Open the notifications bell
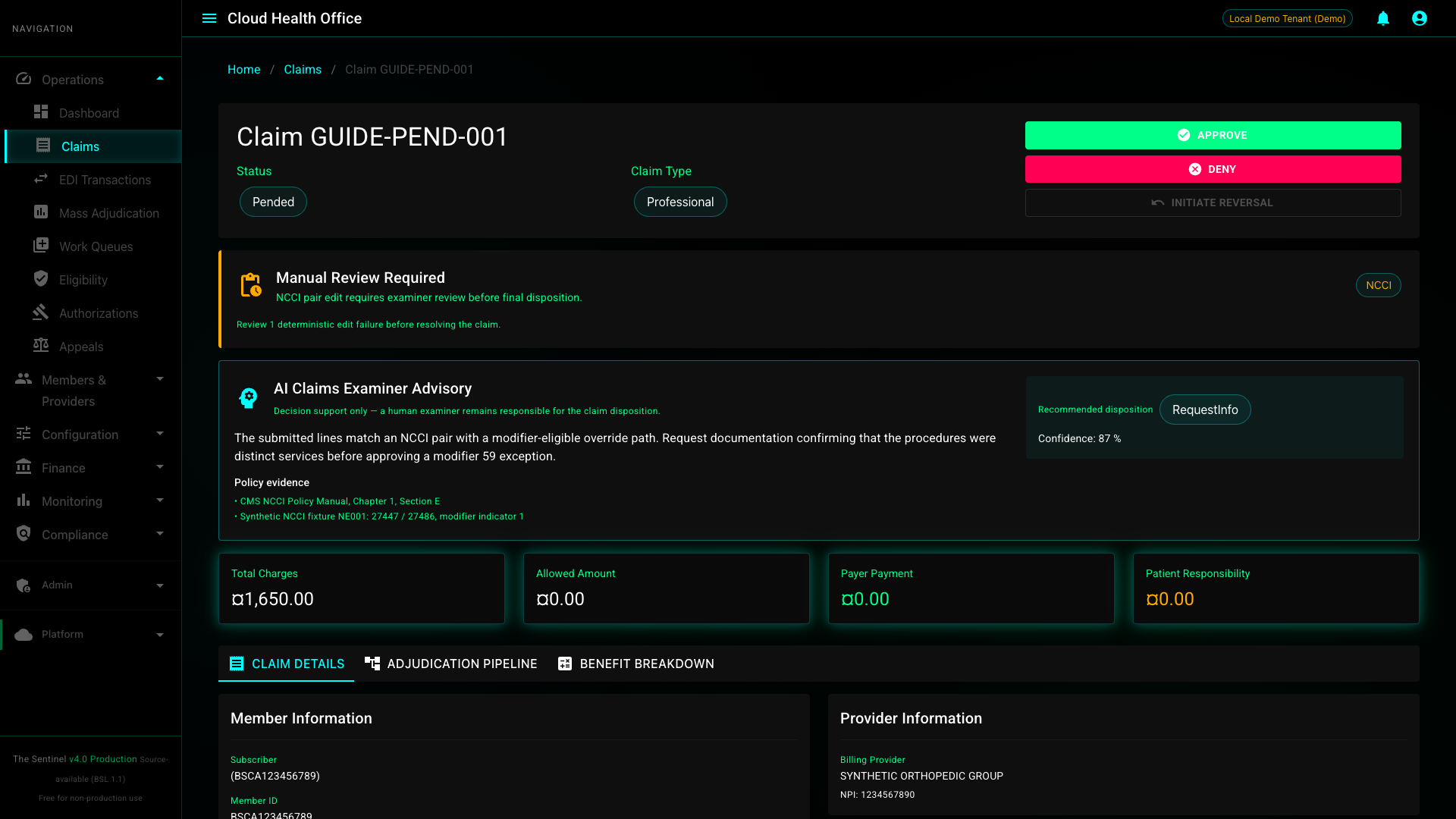The width and height of the screenshot is (1456, 819). [x=1383, y=18]
